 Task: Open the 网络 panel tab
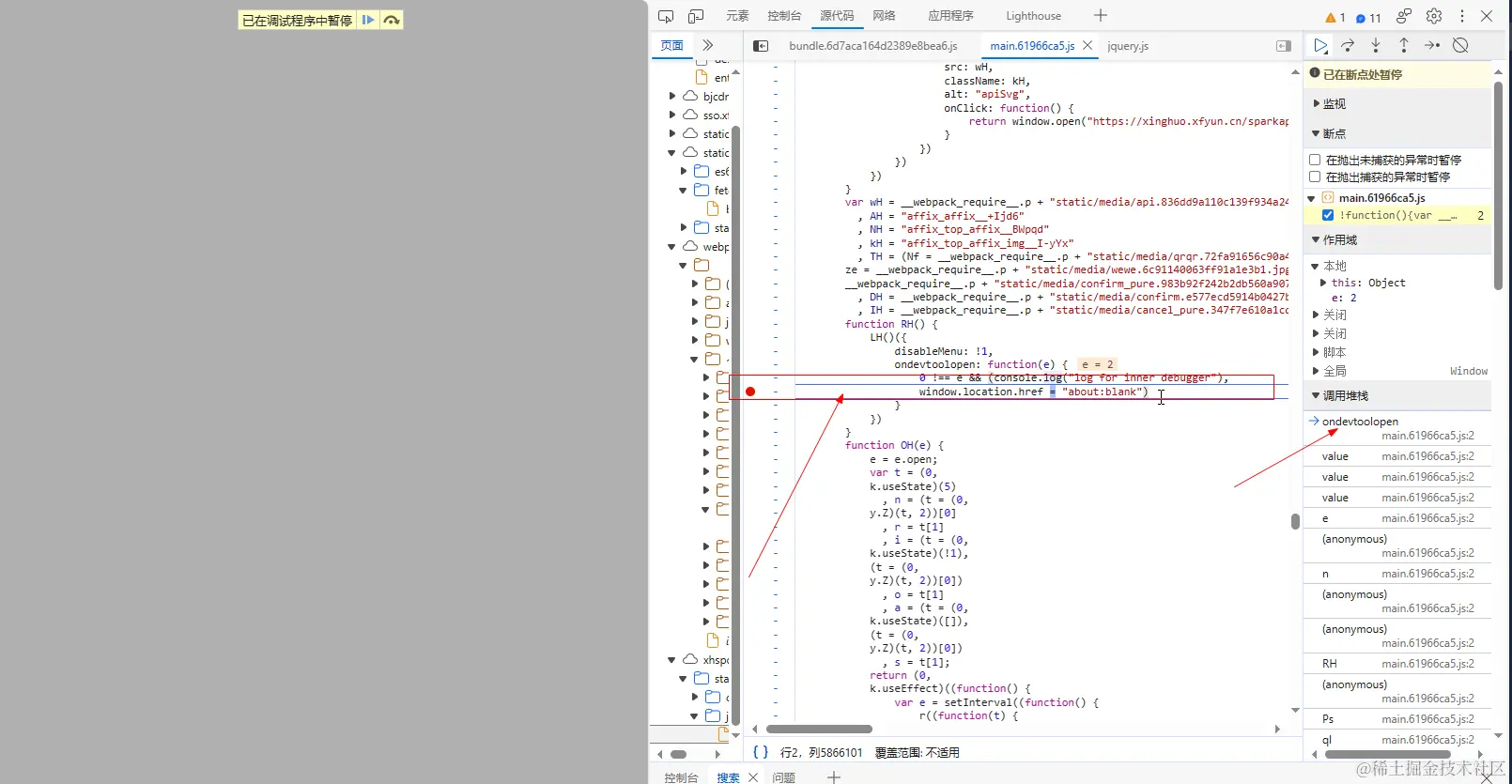884,16
